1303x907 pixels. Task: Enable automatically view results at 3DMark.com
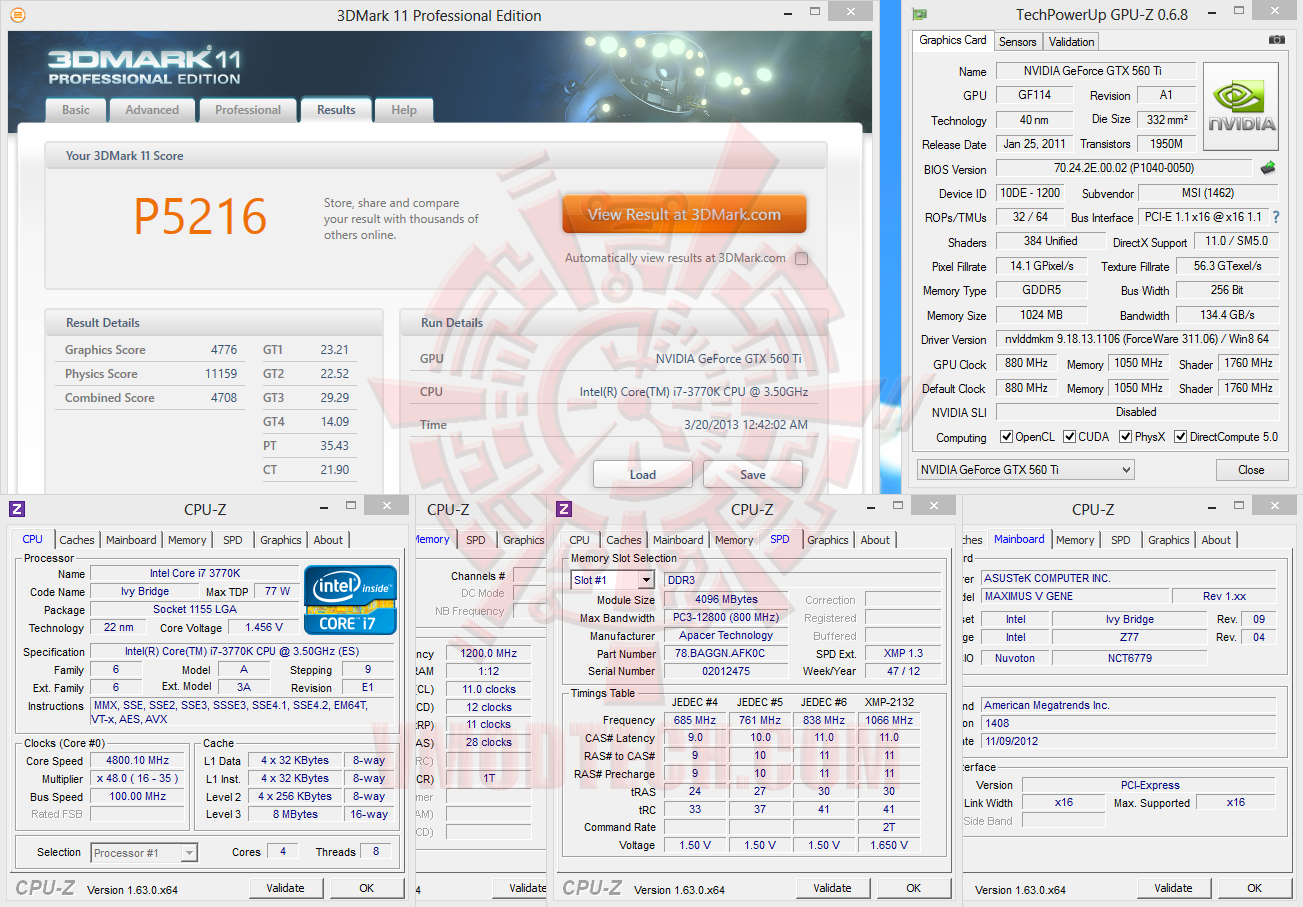pos(801,258)
